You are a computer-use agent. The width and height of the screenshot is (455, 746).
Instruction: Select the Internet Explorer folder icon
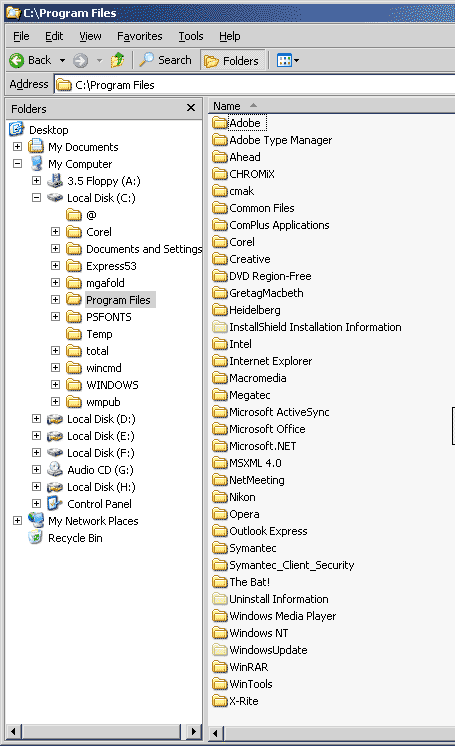pos(220,361)
